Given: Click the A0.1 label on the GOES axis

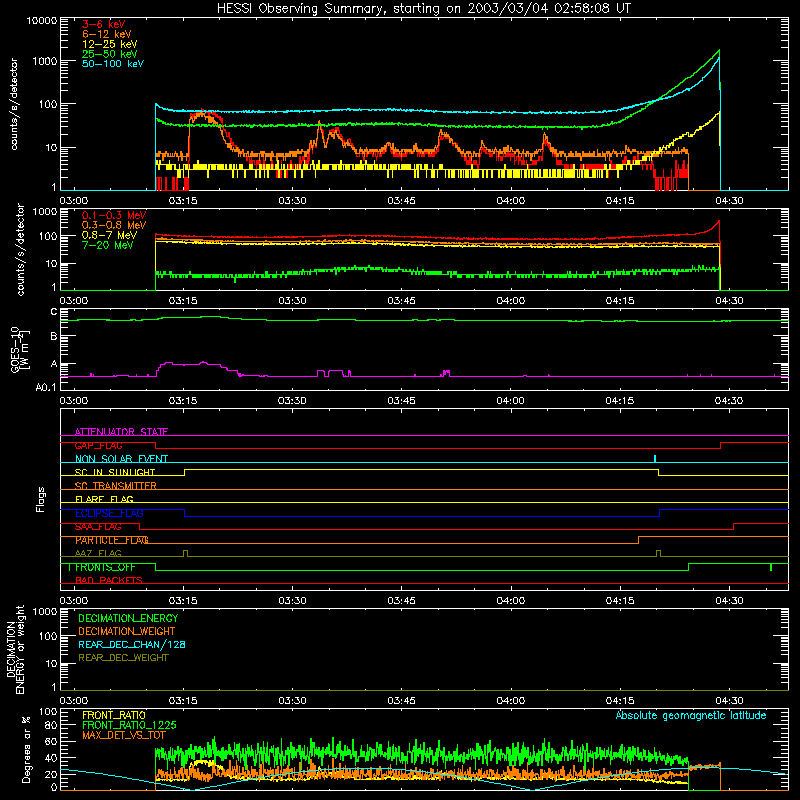Looking at the screenshot, I should click(x=46, y=387).
